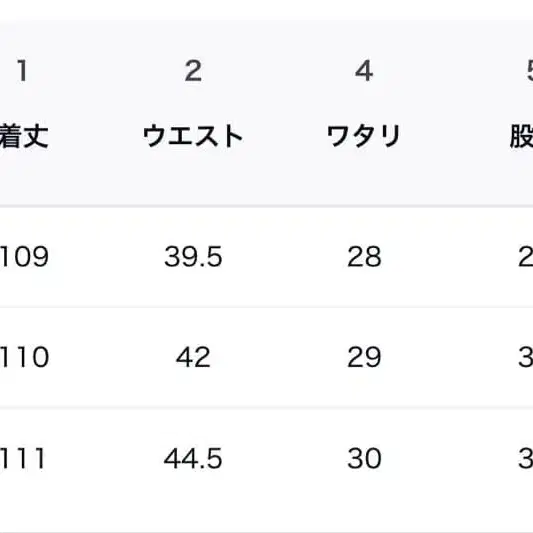The image size is (533, 533).
Task: Click the 109 length value
Action: (24, 256)
